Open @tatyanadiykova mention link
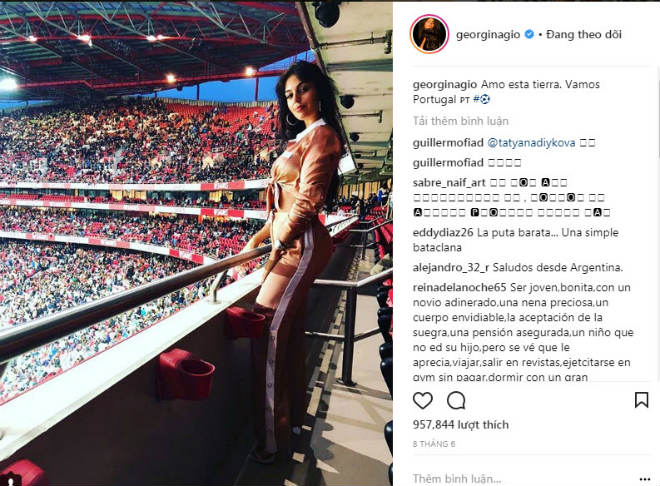 pyautogui.click(x=531, y=143)
